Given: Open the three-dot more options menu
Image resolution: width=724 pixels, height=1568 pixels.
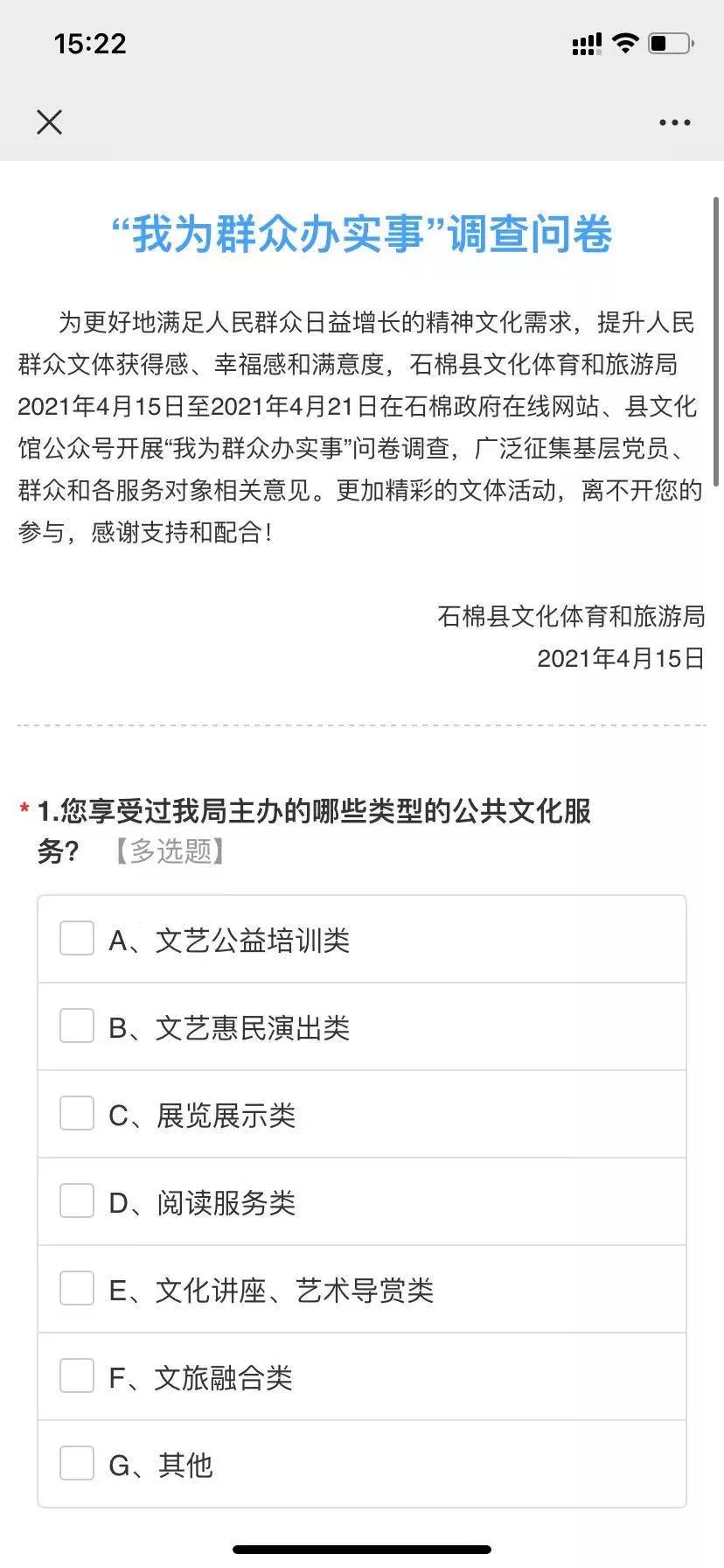Looking at the screenshot, I should point(674,122).
